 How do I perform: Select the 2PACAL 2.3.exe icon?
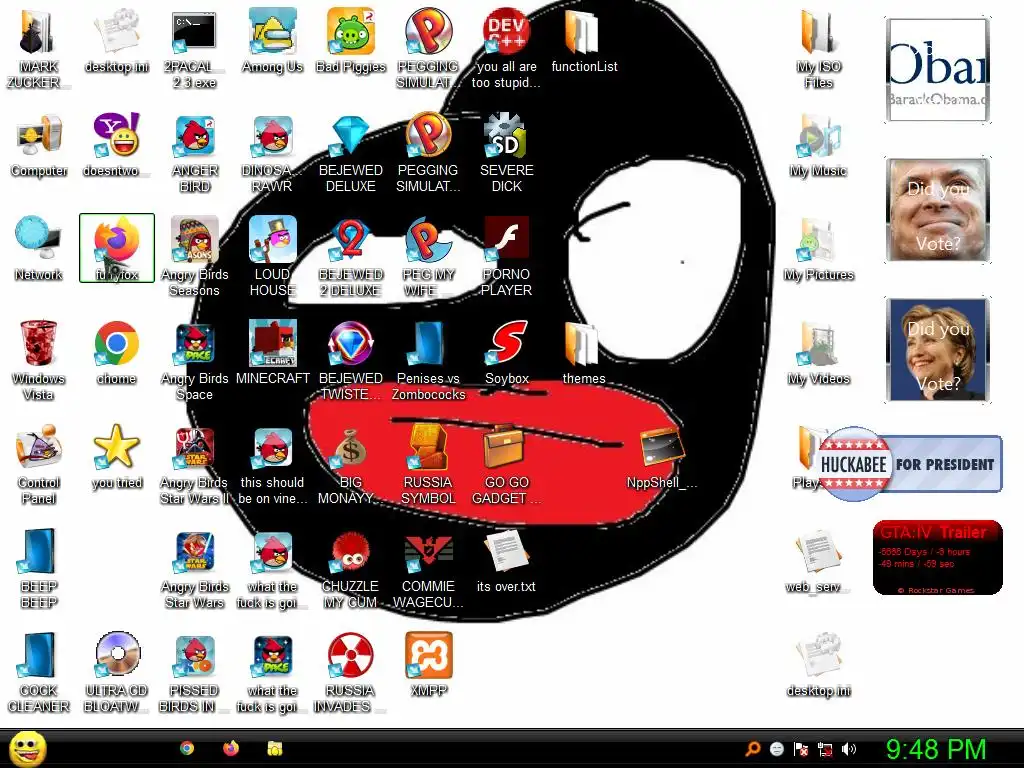click(194, 49)
